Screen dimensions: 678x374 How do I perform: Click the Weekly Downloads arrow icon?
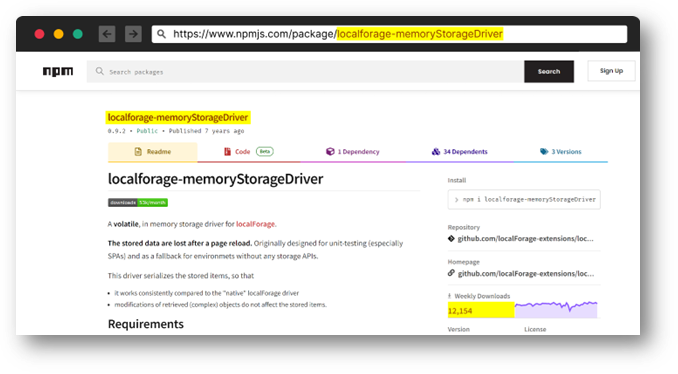coord(449,296)
